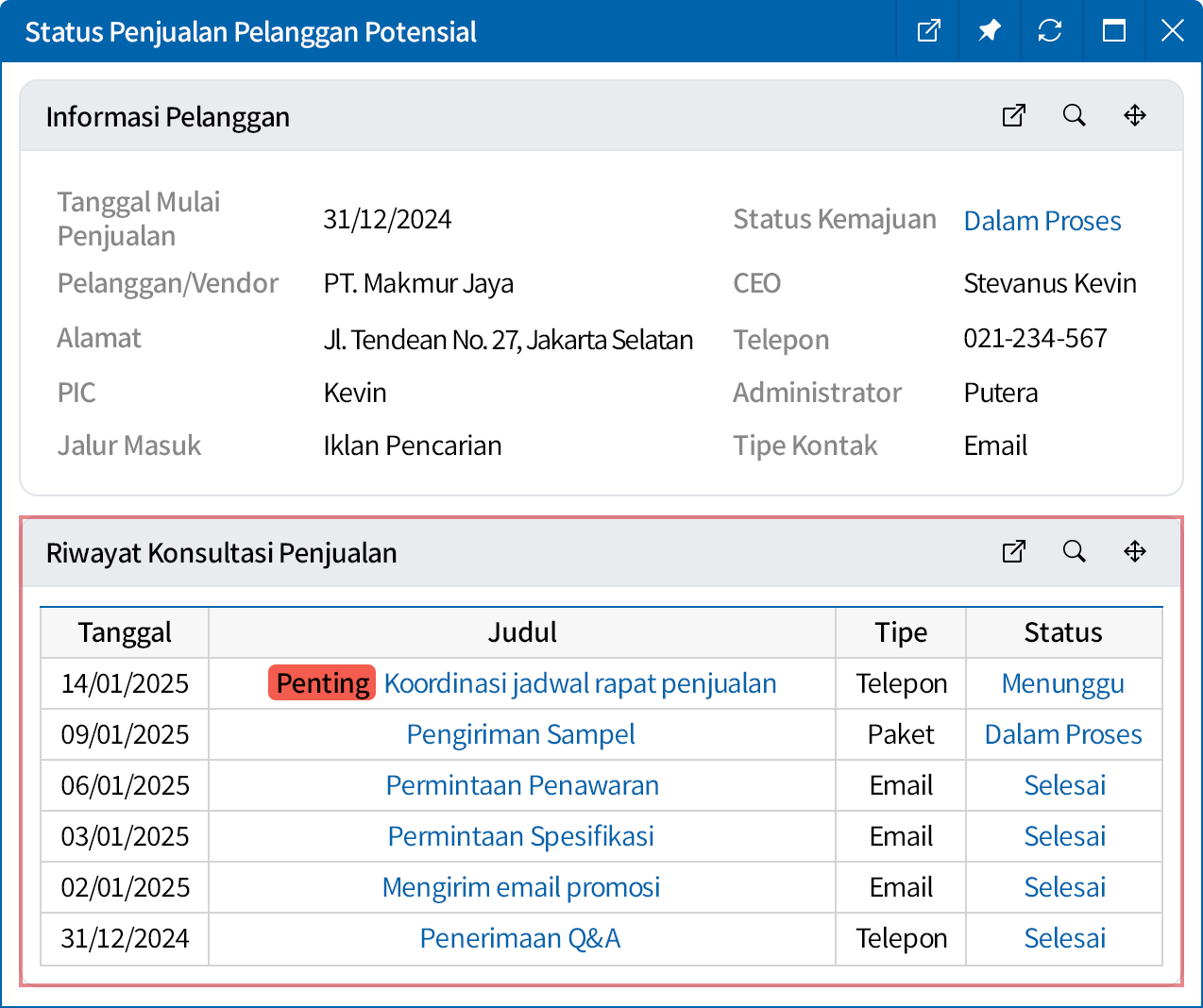Click Selesai status for Permintaan Spesifikasi
The image size is (1203, 1008).
click(x=1065, y=836)
